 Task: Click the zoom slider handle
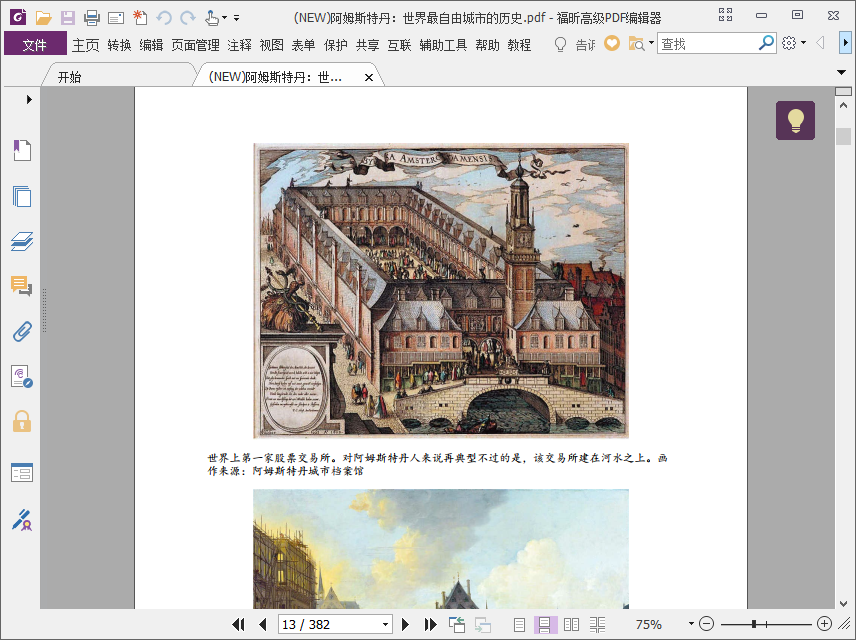(x=754, y=624)
